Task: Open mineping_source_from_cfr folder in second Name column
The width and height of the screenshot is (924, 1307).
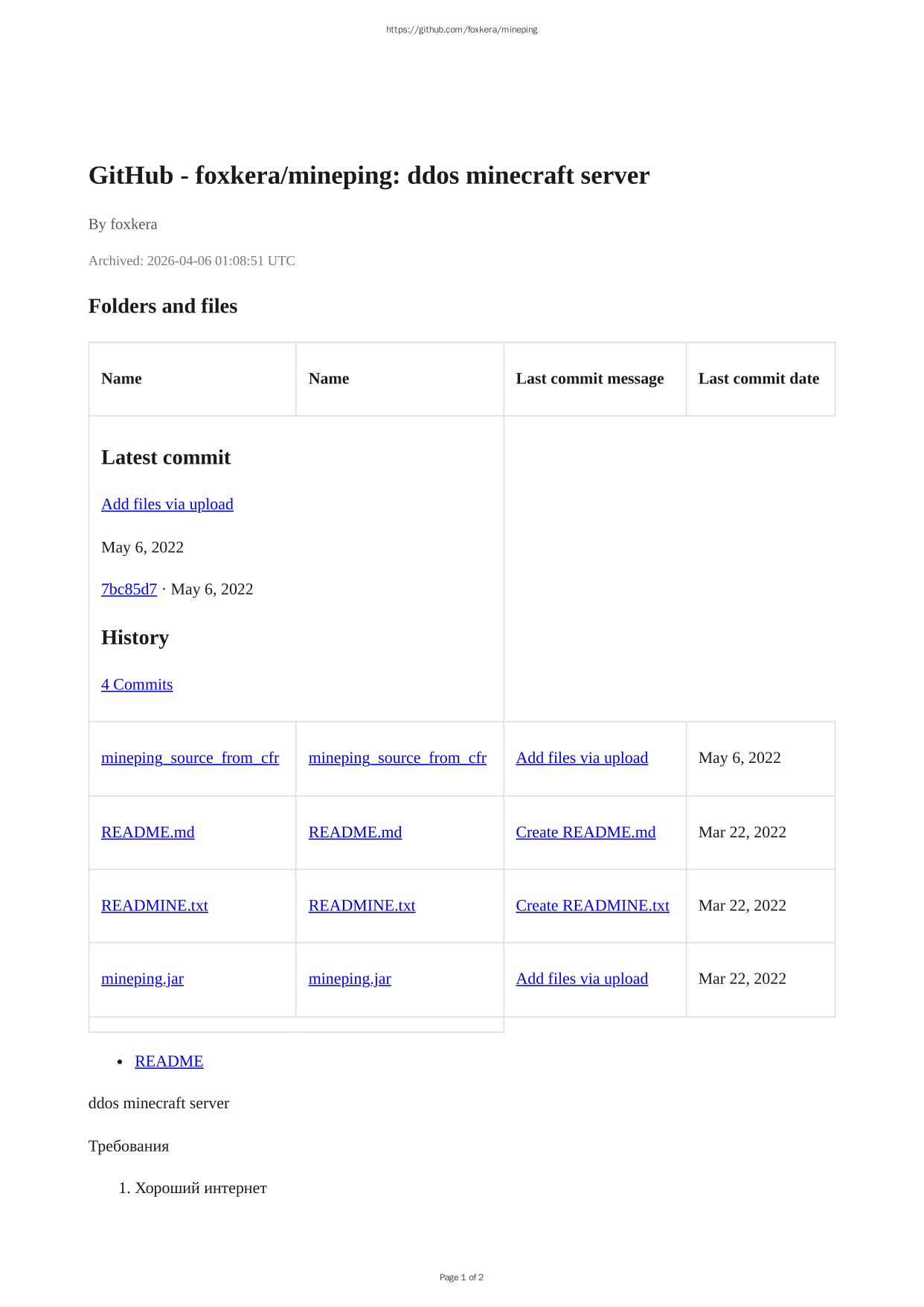Action: (397, 758)
